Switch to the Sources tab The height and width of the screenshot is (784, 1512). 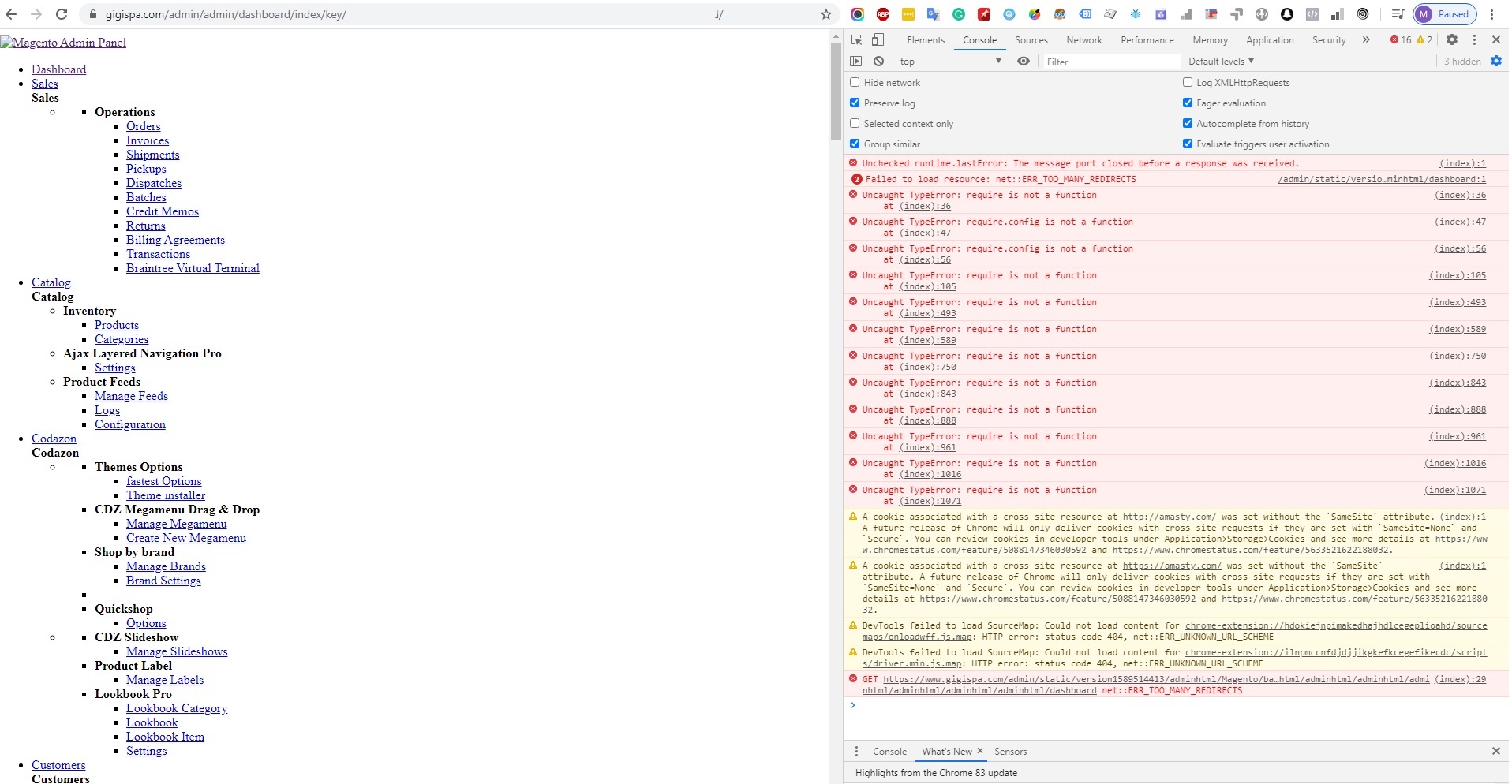[1030, 40]
